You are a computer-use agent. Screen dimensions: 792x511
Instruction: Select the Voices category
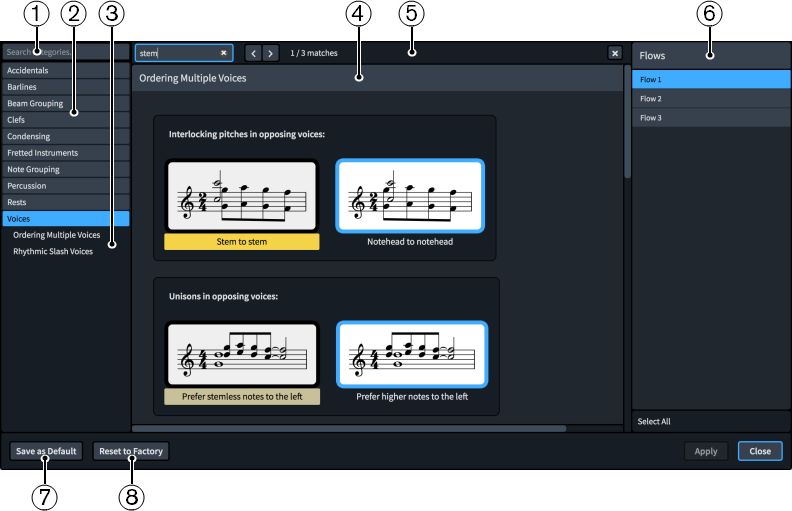tap(66, 219)
